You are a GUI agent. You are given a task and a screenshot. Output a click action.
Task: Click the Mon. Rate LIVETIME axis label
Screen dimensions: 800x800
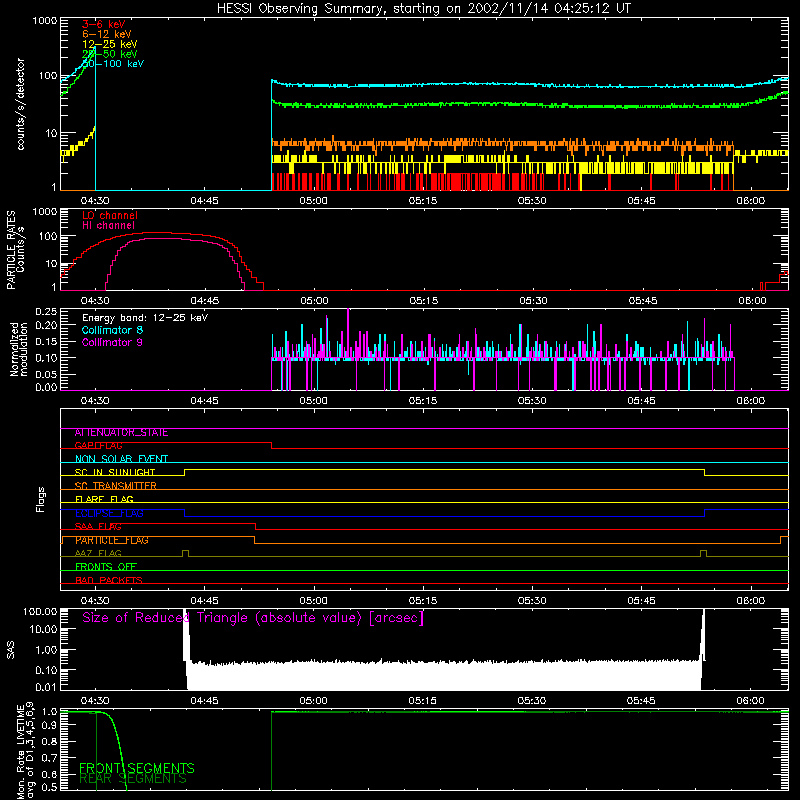click(26, 751)
